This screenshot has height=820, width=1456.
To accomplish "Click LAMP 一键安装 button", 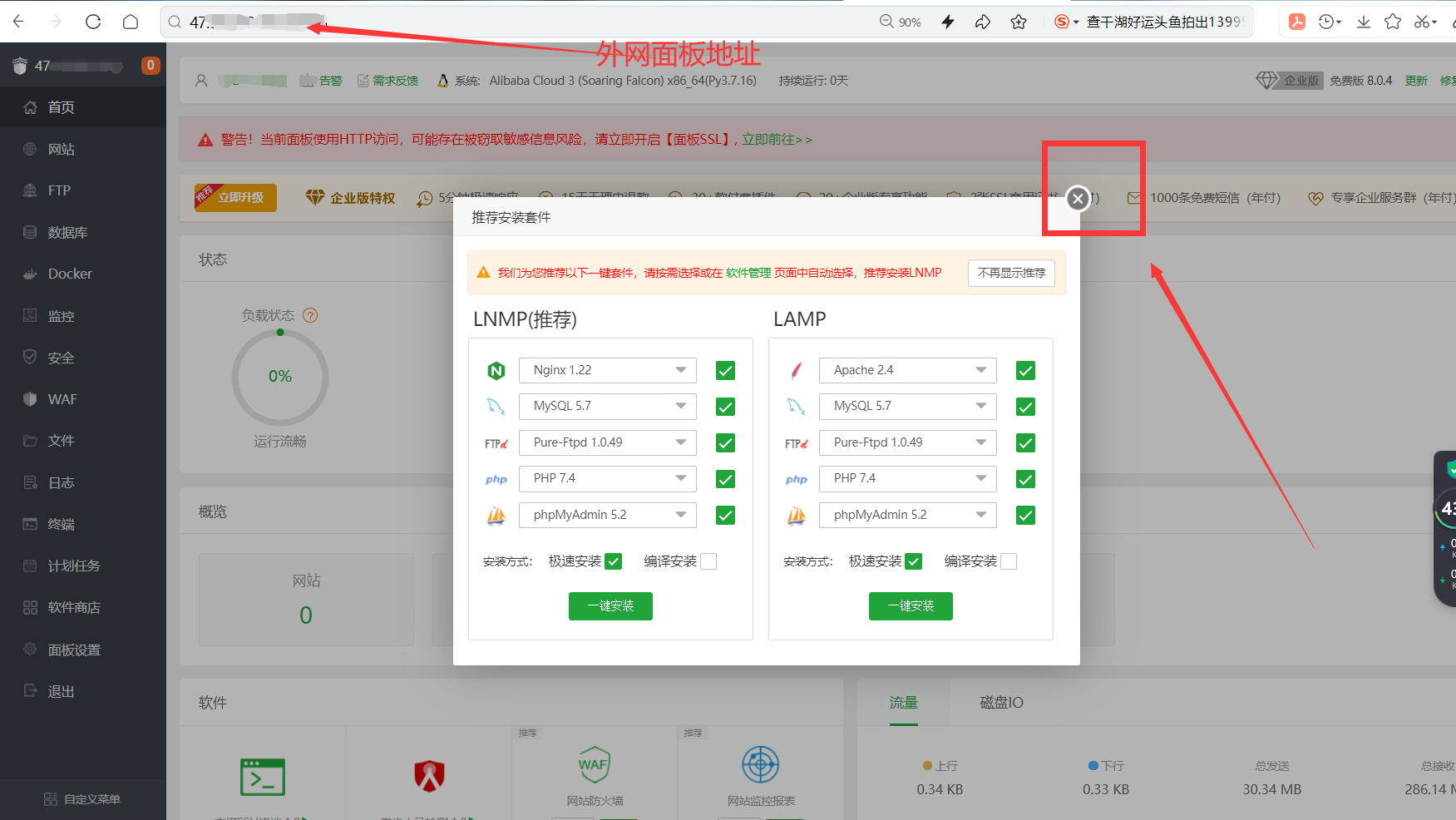I will tap(911, 606).
